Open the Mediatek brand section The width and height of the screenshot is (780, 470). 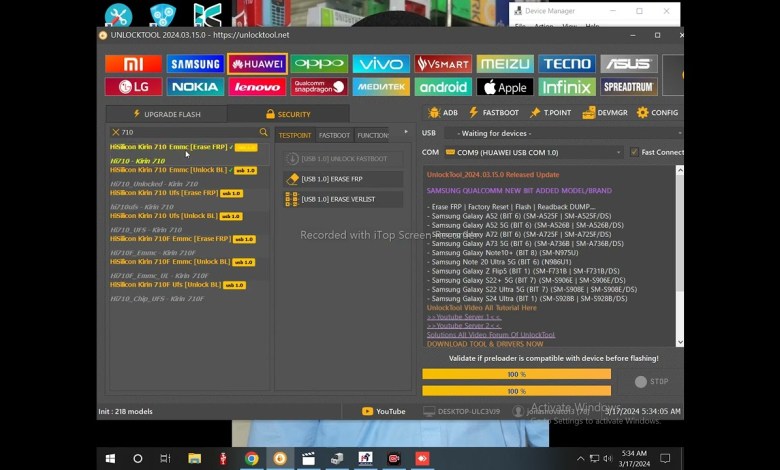(381, 87)
